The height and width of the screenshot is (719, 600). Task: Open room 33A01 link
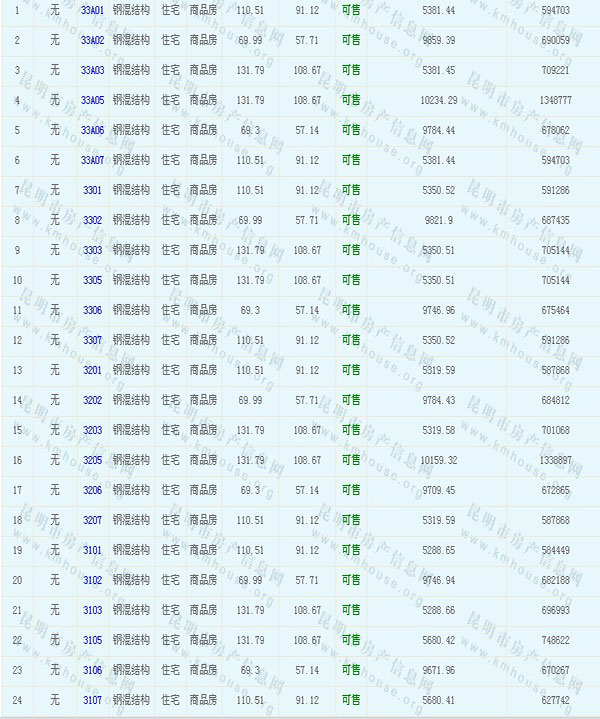pyautogui.click(x=92, y=9)
